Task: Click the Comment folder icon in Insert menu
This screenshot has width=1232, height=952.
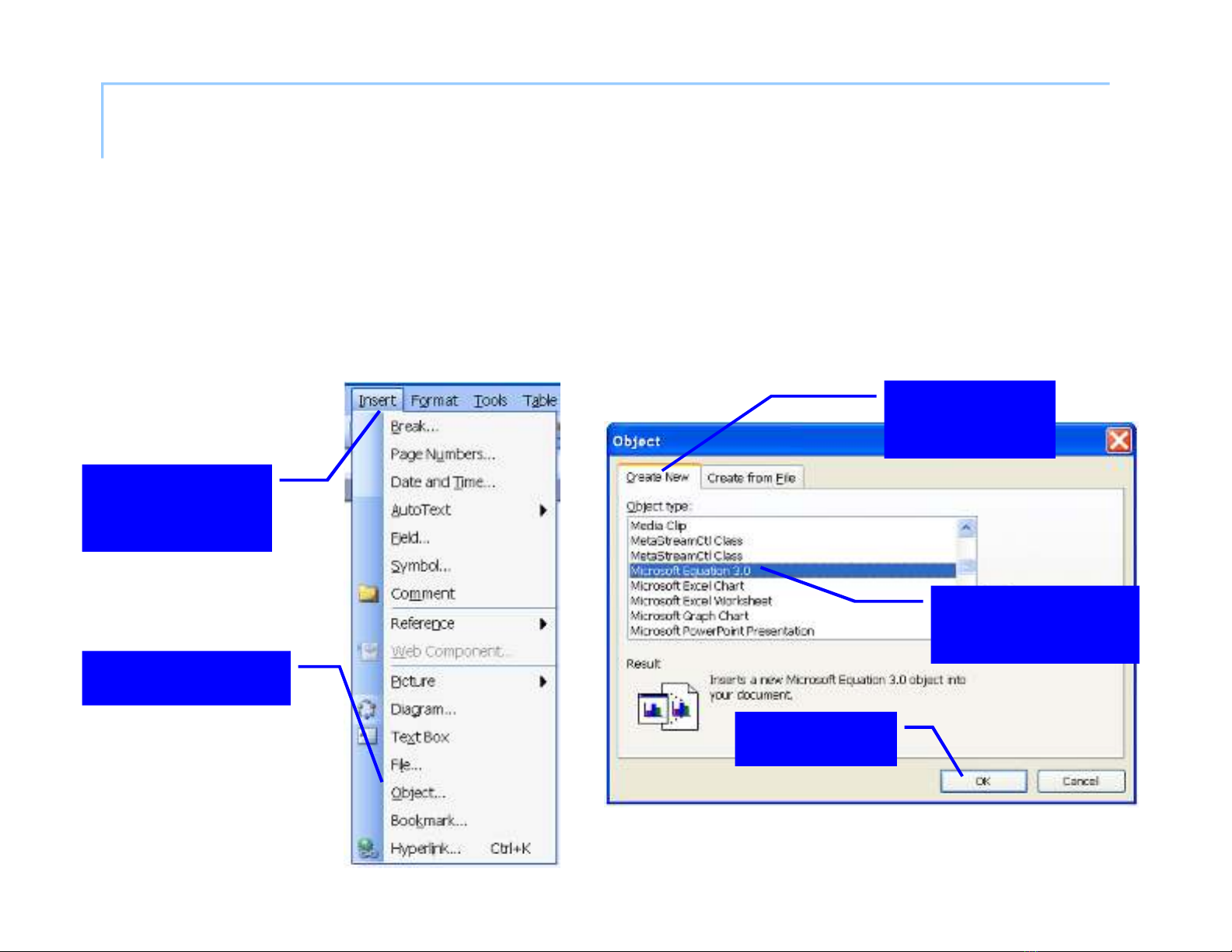Action: pos(368,595)
